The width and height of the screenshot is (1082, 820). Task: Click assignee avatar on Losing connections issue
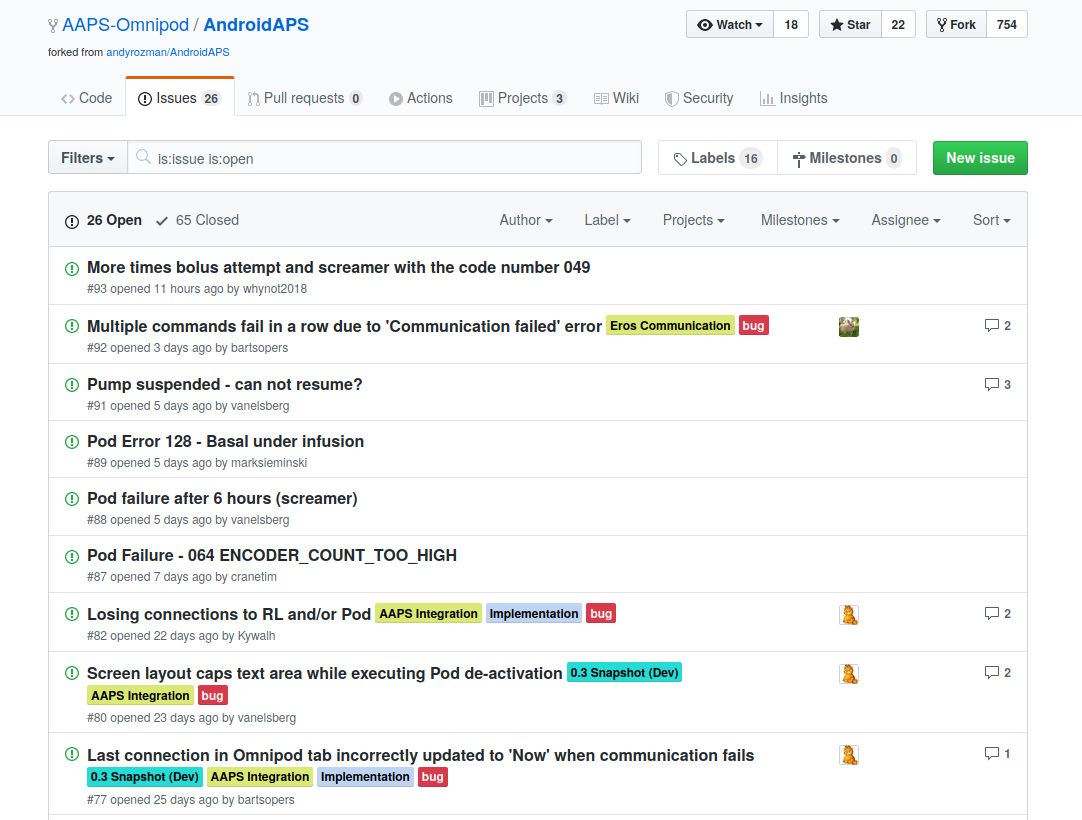pos(849,614)
